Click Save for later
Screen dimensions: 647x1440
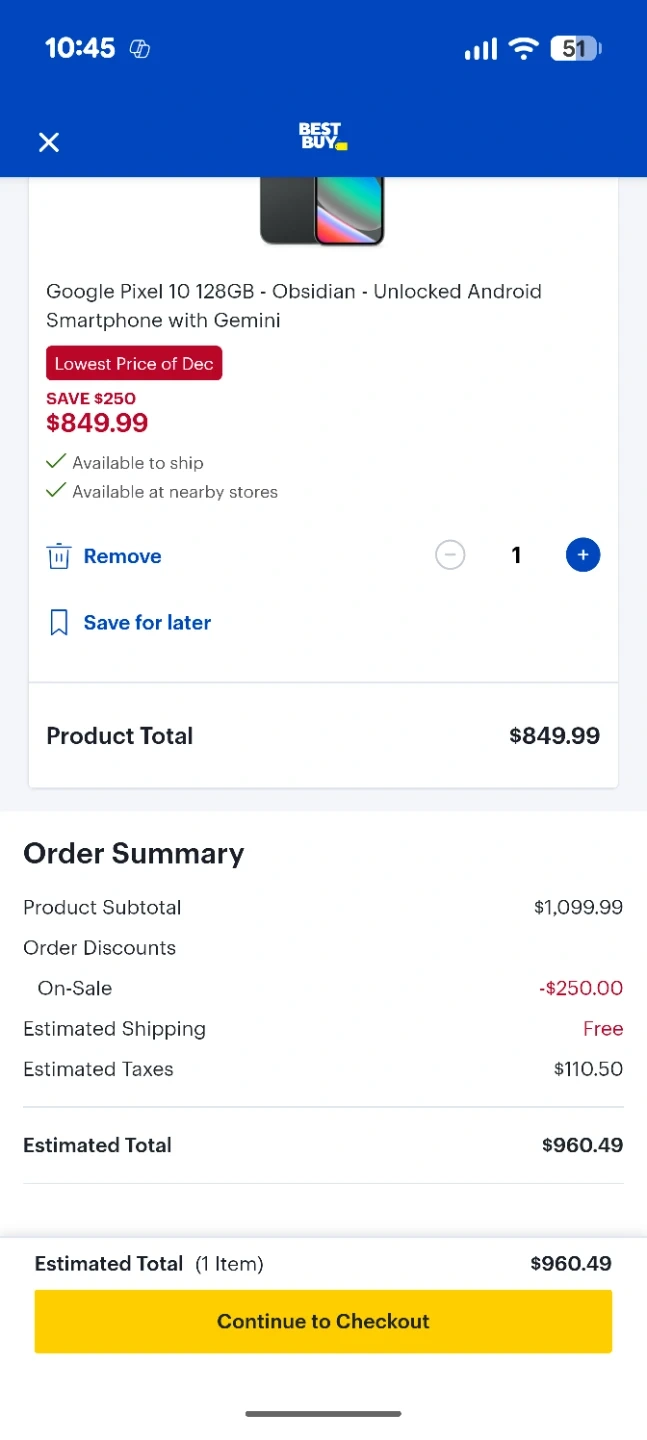(x=147, y=623)
